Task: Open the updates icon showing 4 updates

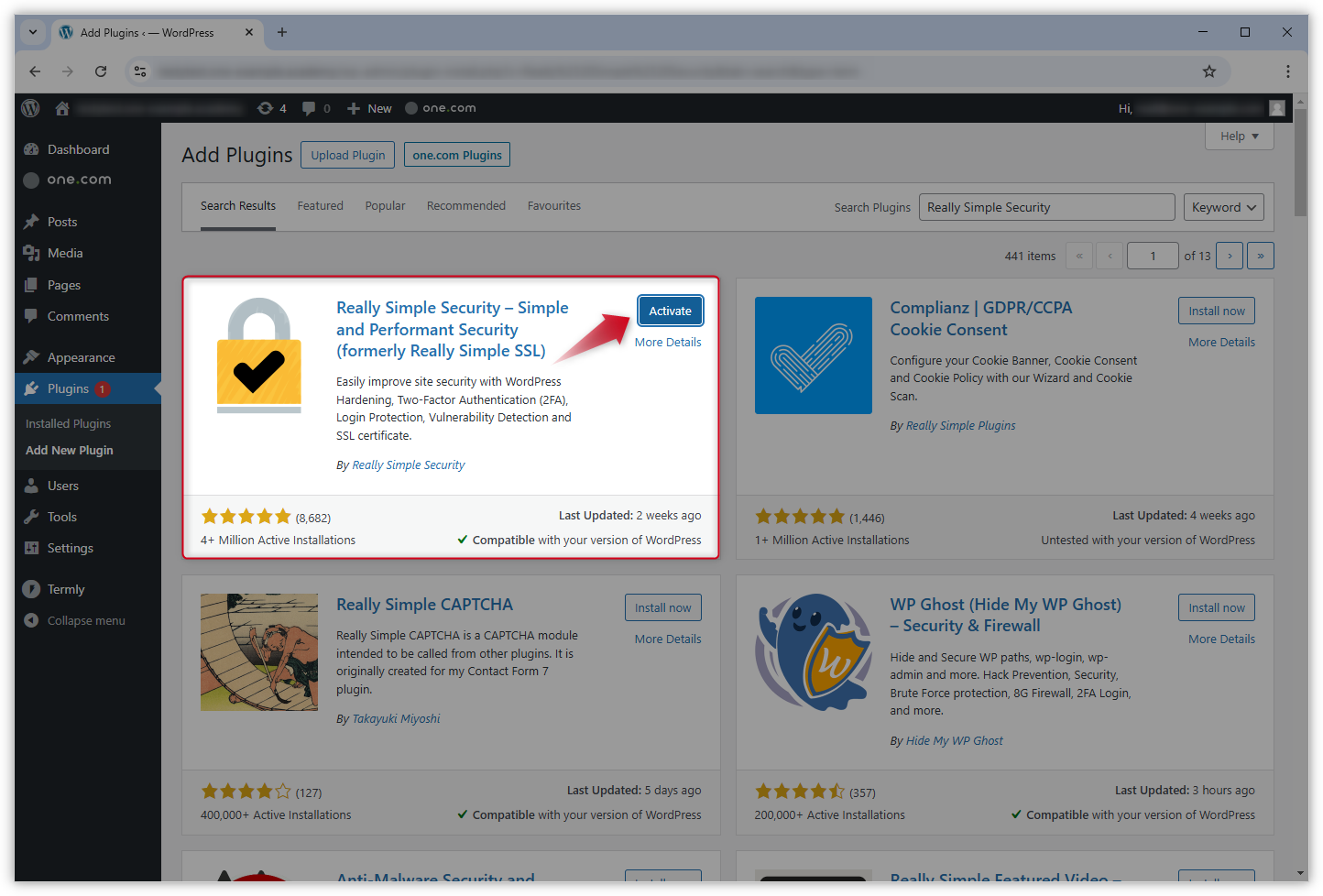Action: (265, 107)
